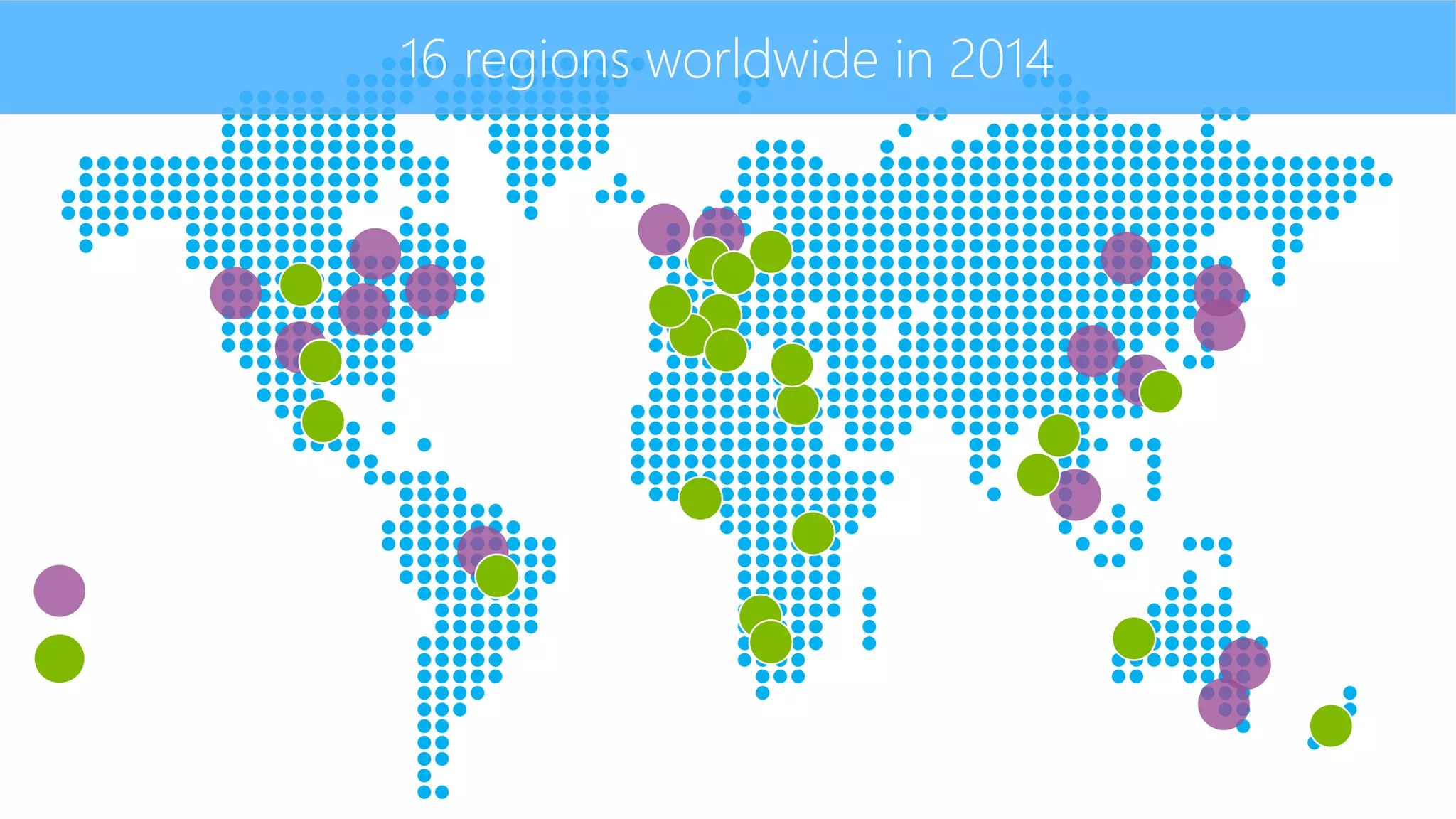Select the purple legend circle
Image resolution: width=1456 pixels, height=819 pixels.
[60, 591]
